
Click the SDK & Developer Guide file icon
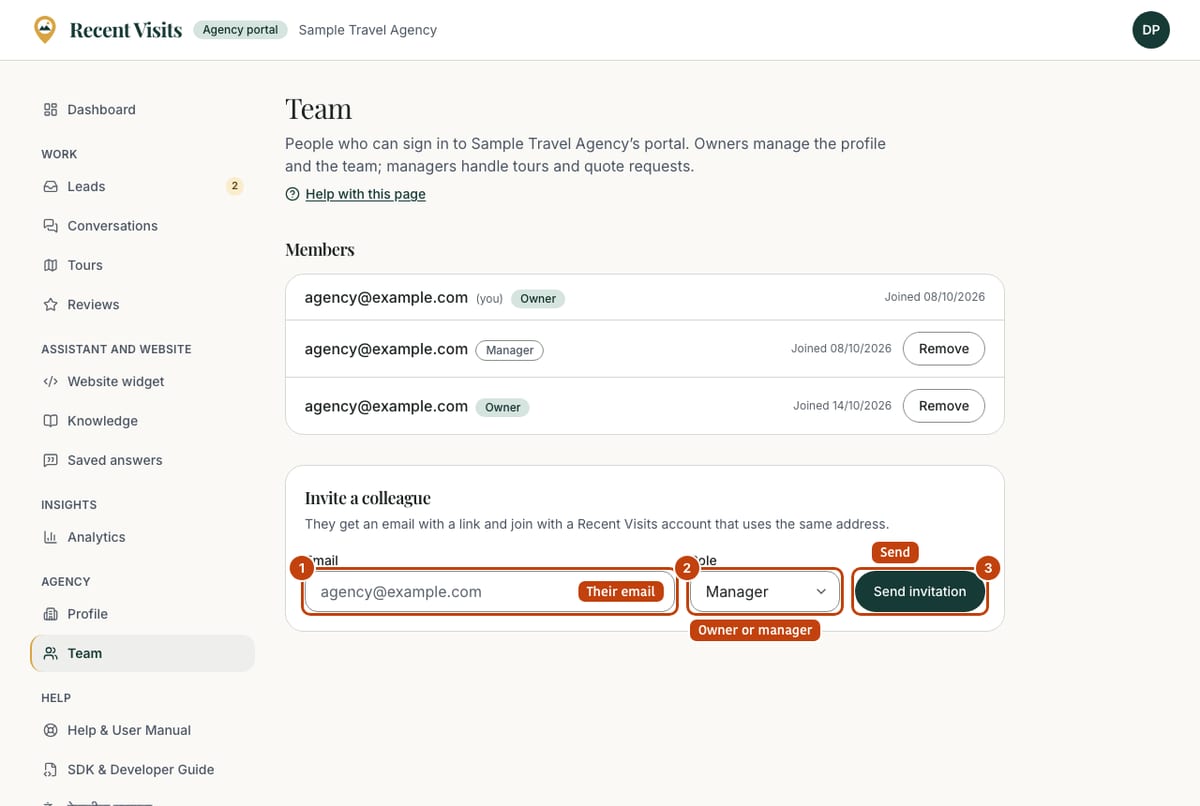tap(50, 770)
